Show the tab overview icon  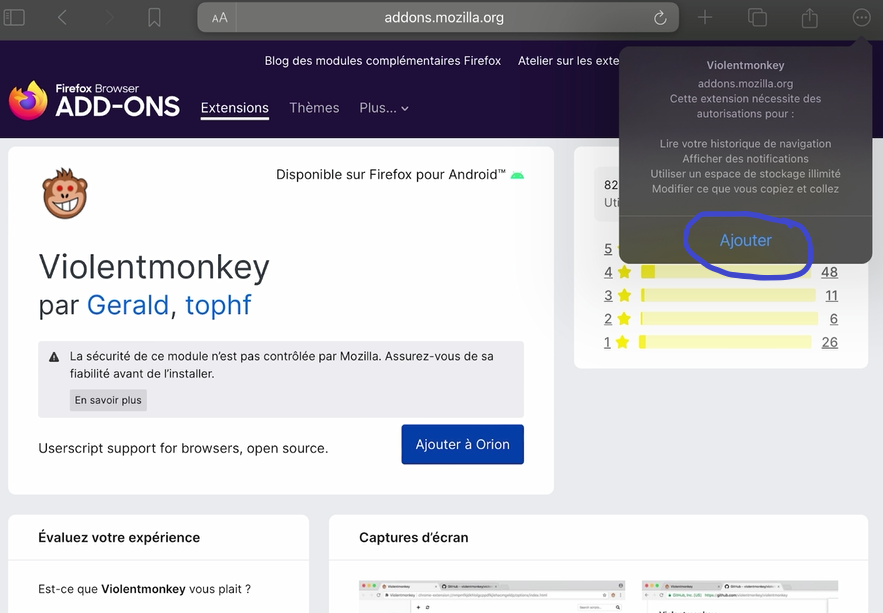pos(757,17)
